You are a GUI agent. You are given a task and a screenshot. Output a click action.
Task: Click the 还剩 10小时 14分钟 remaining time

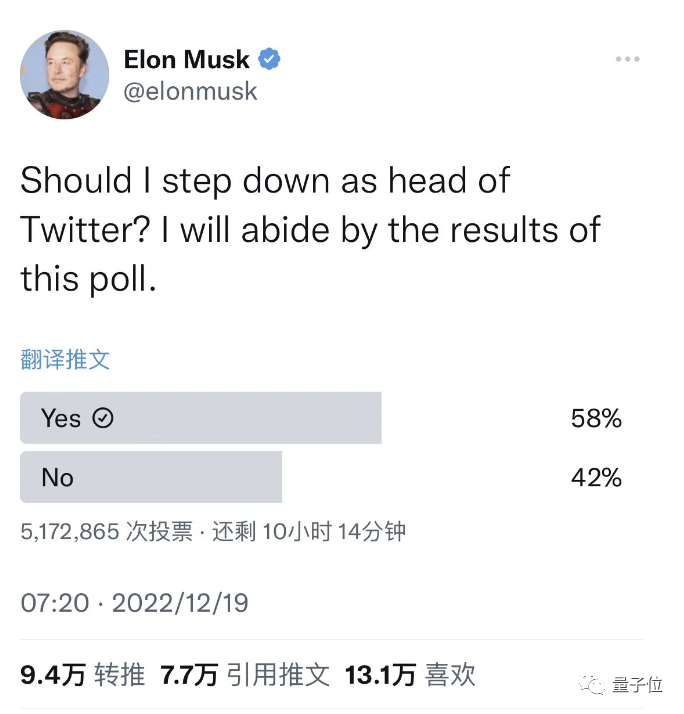tap(309, 531)
